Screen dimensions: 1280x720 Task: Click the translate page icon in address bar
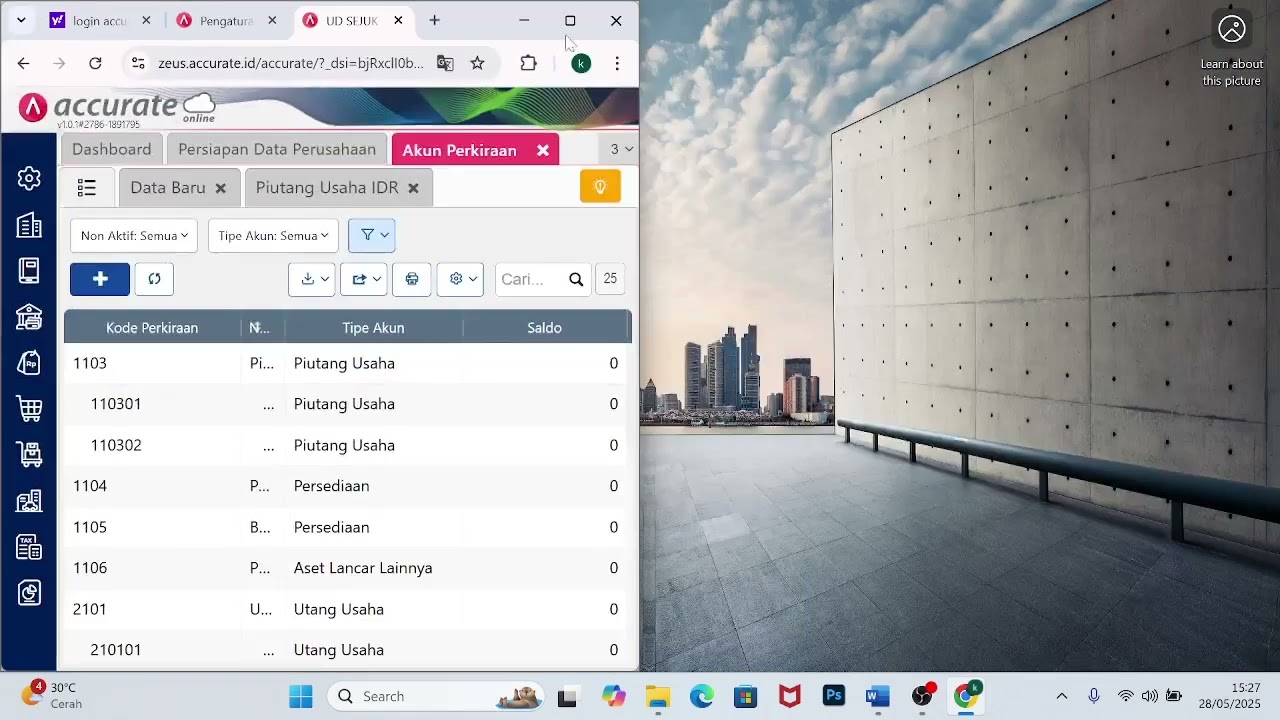(445, 63)
